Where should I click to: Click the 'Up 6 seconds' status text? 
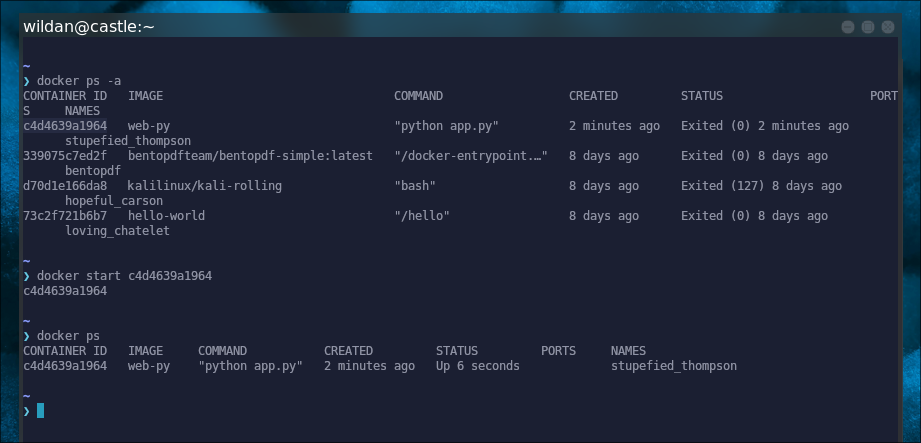click(x=477, y=366)
